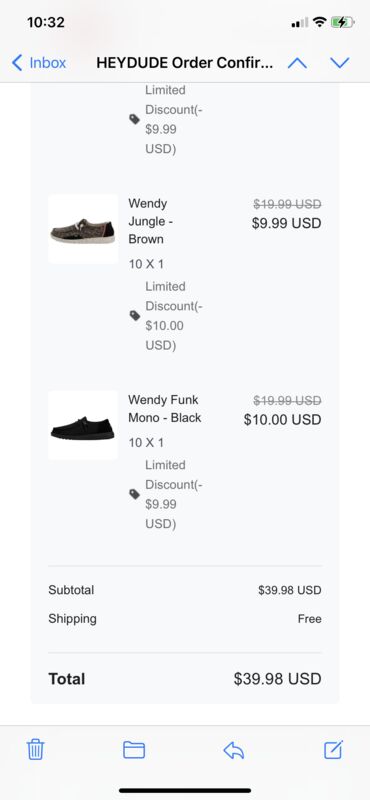The width and height of the screenshot is (370, 800).
Task: Tap the trash icon to delete email
Action: point(35,749)
